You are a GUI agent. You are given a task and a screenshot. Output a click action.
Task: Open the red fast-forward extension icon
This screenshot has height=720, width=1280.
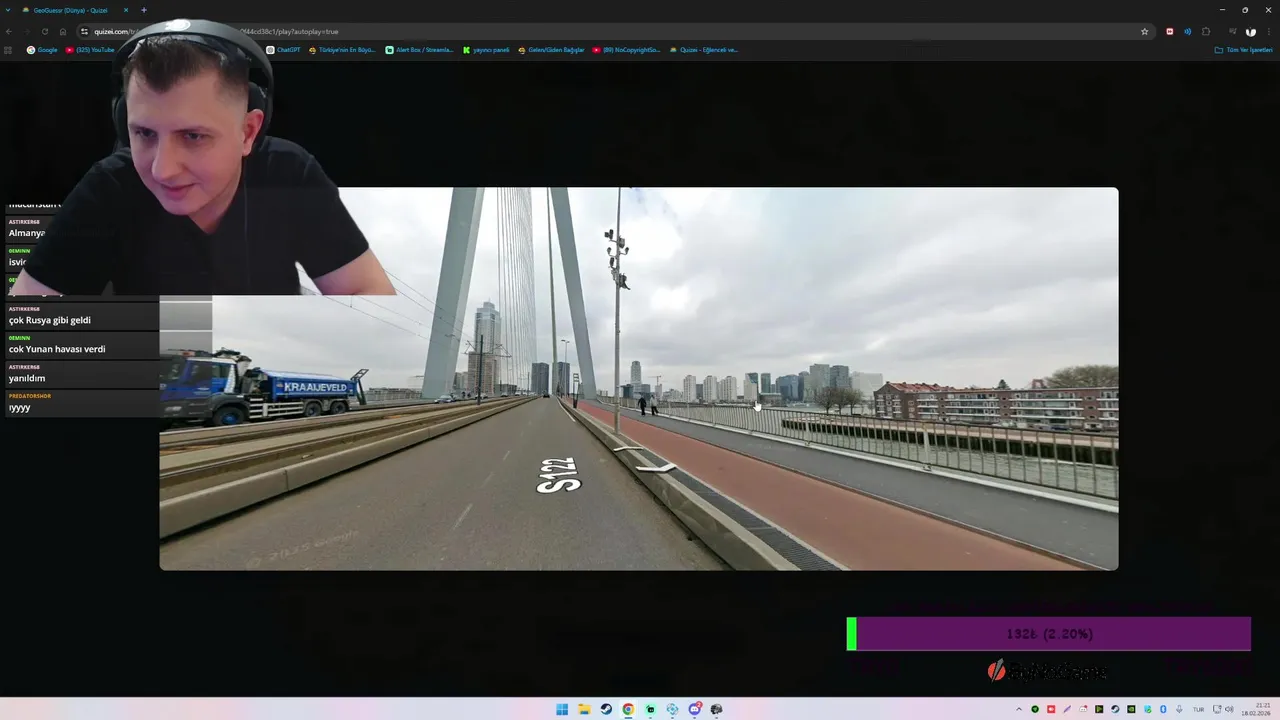pyautogui.click(x=1170, y=31)
